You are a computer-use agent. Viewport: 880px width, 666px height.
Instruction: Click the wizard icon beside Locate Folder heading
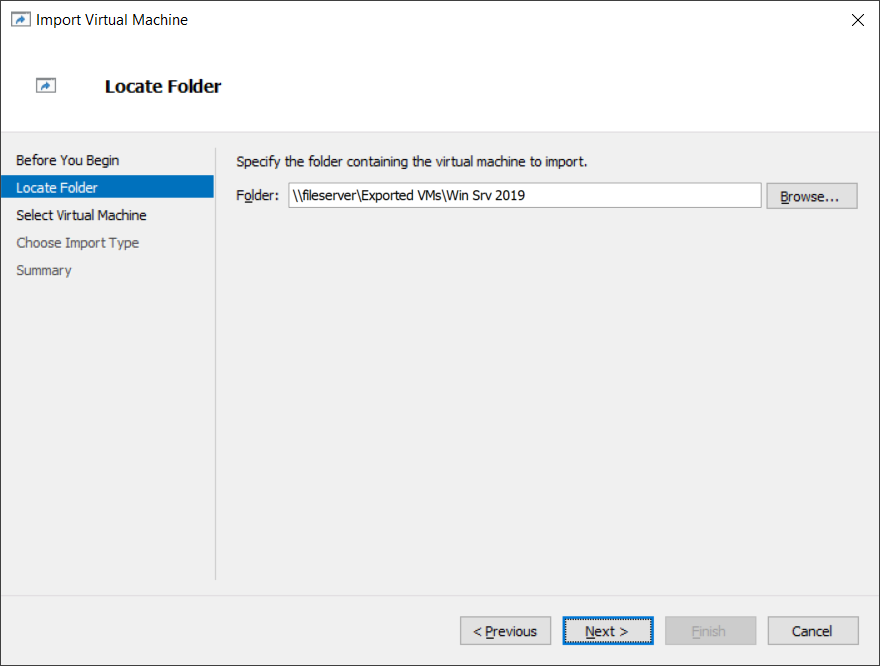(x=46, y=86)
